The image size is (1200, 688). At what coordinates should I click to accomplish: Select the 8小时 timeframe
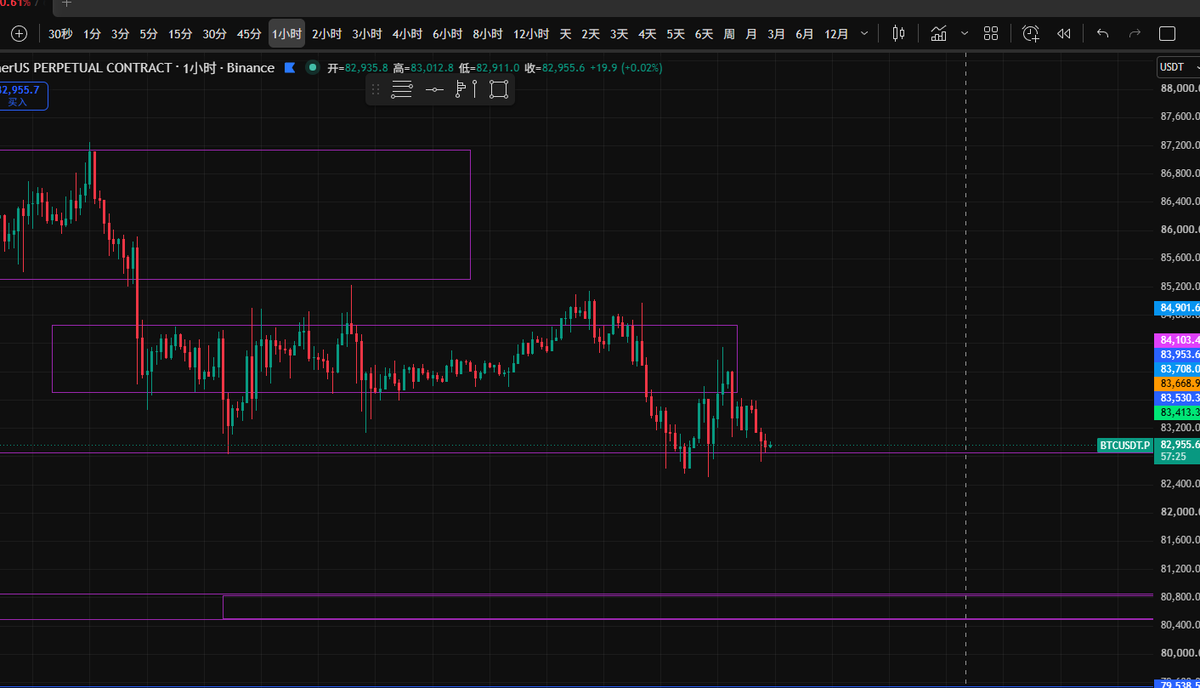487,34
